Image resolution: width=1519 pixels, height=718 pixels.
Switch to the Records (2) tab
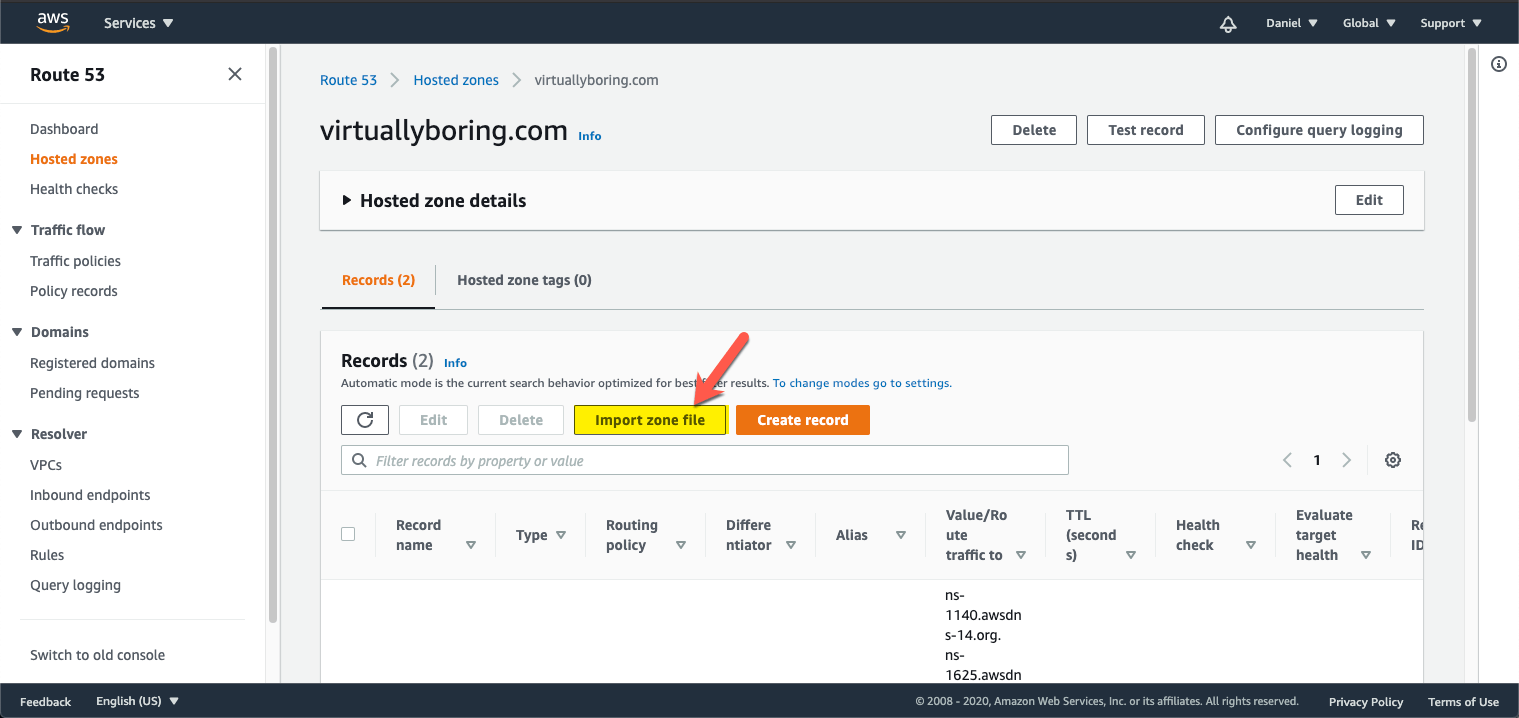point(378,280)
